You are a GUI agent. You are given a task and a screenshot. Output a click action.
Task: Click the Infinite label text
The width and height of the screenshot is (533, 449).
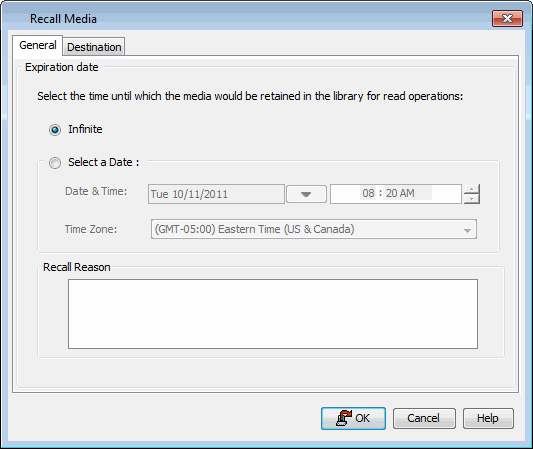85,129
